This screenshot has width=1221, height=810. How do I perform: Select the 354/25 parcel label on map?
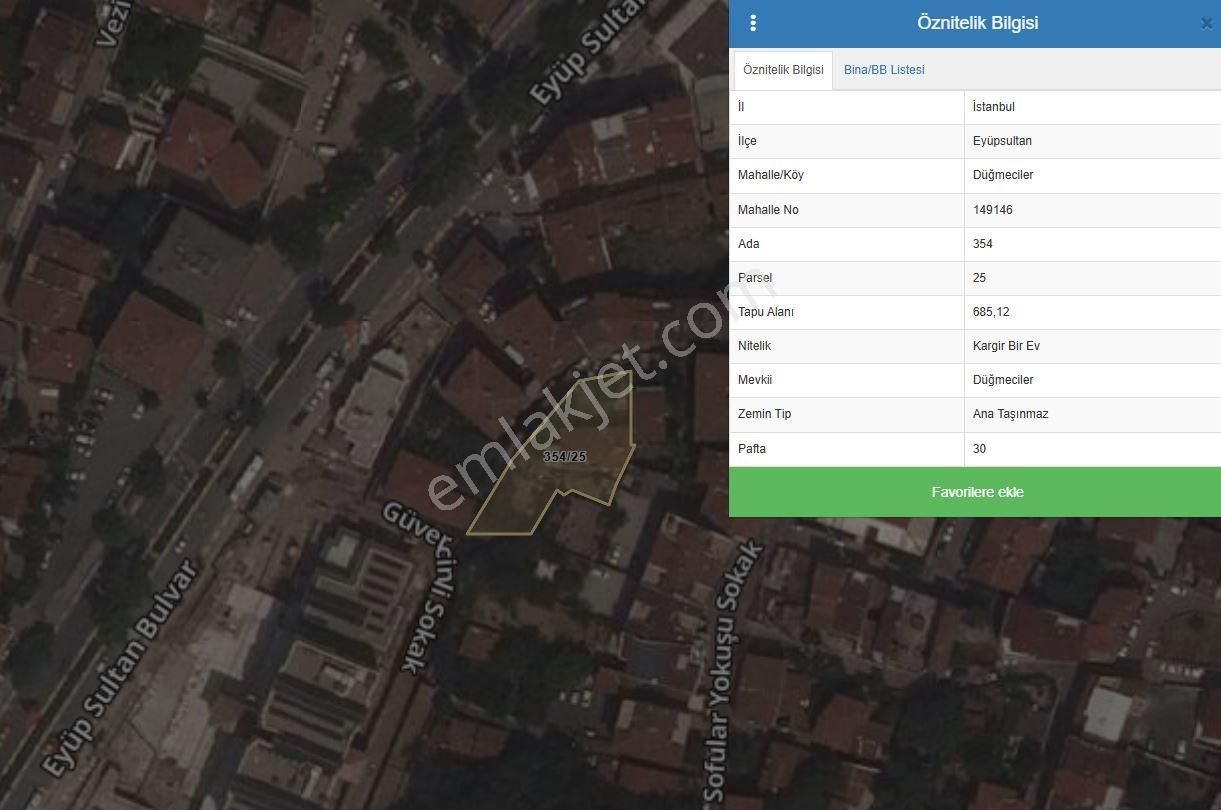click(x=564, y=457)
